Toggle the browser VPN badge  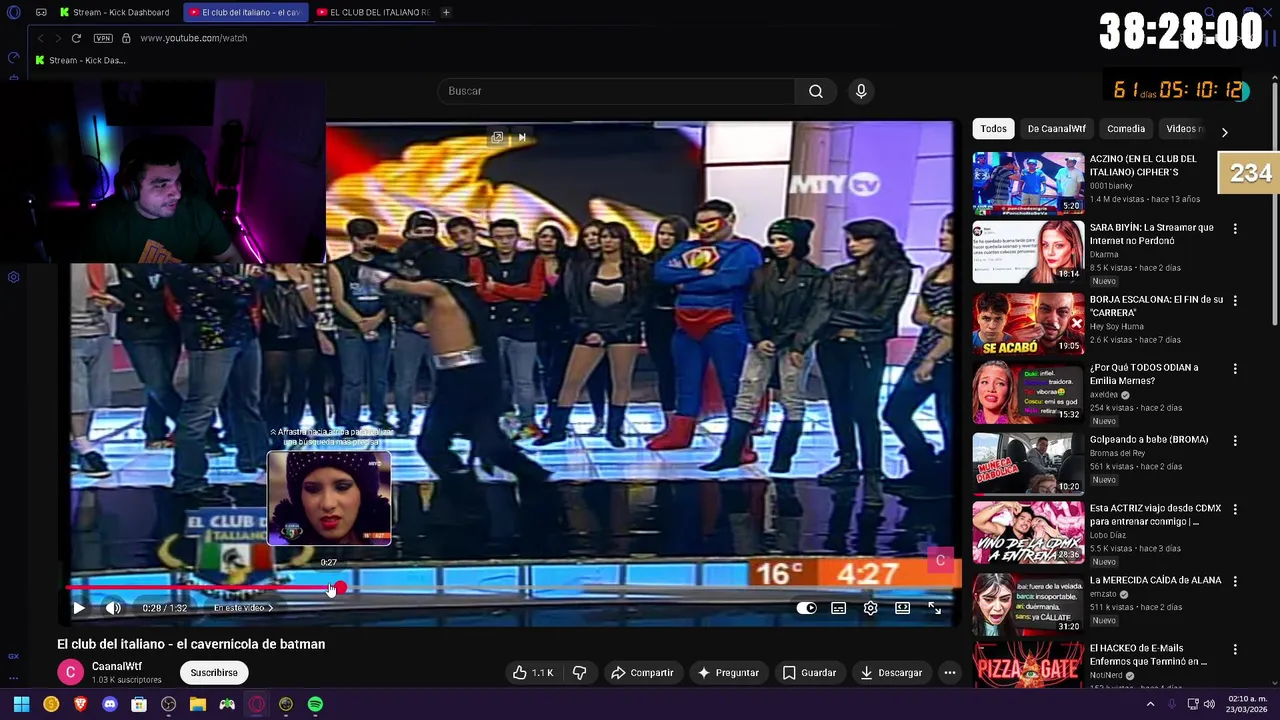pyautogui.click(x=103, y=38)
